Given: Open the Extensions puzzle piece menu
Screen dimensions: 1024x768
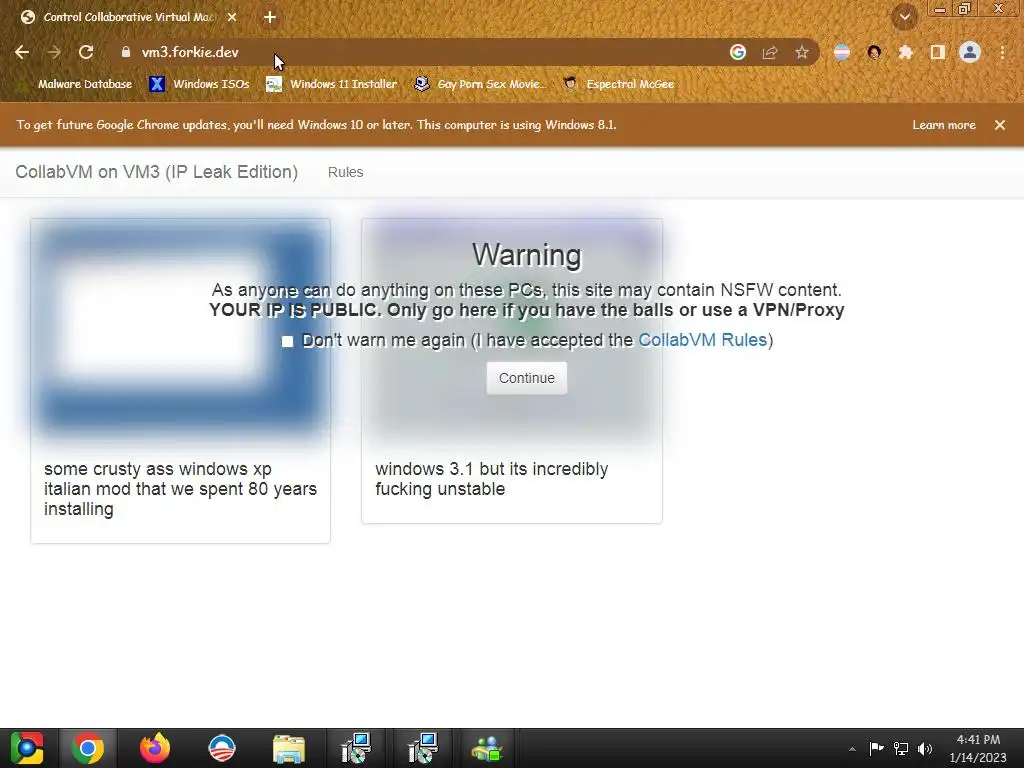Looking at the screenshot, I should click(x=906, y=52).
